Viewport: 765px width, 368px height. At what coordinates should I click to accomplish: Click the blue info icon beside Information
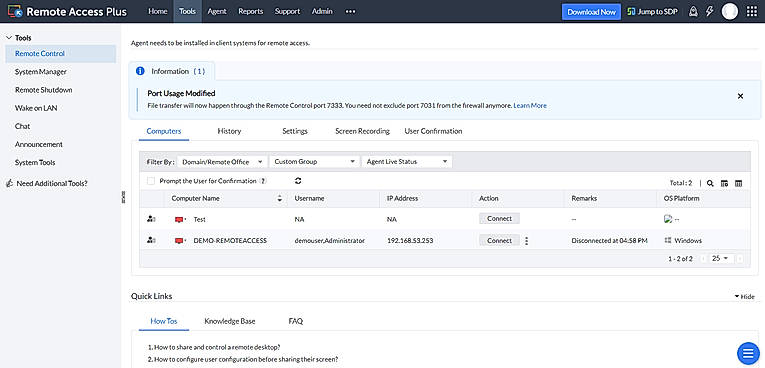140,71
